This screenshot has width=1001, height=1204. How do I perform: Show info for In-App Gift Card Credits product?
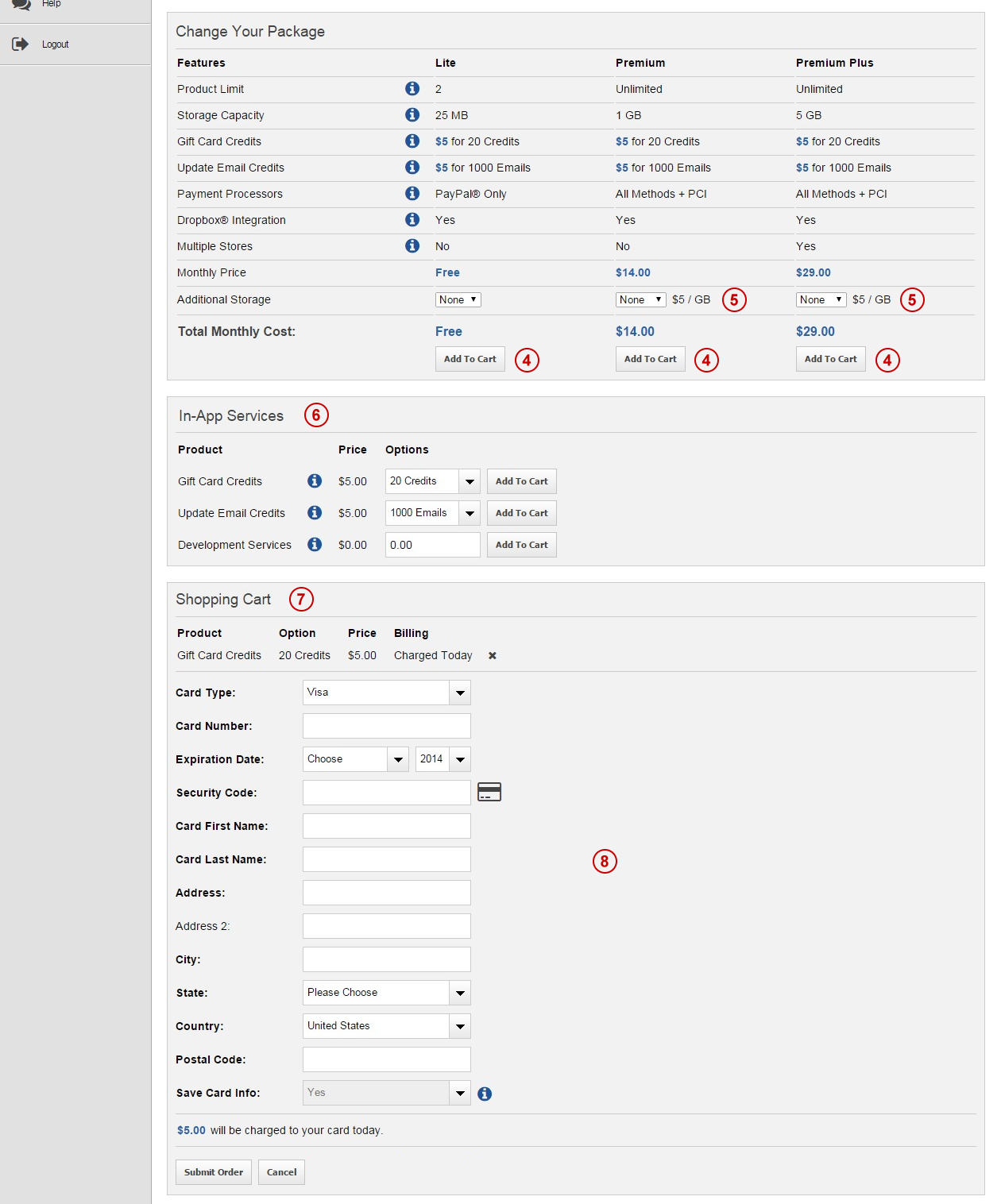coord(315,480)
